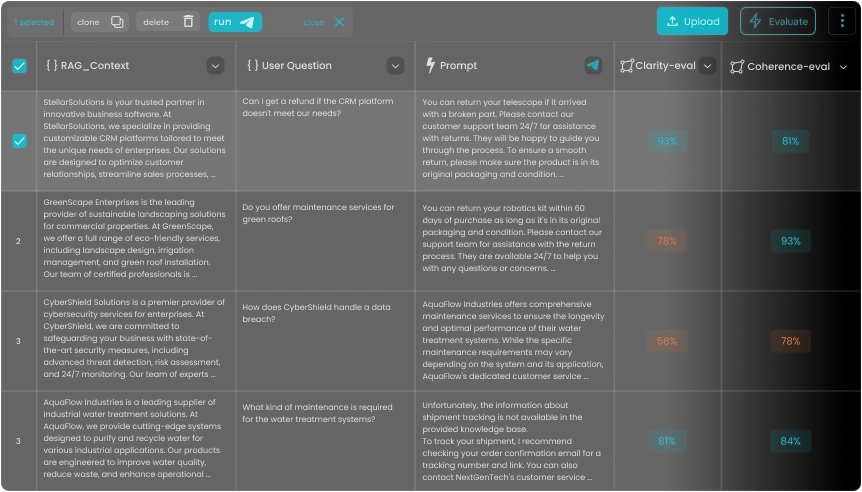Click the clone button
The width and height of the screenshot is (862, 492).
(100, 22)
